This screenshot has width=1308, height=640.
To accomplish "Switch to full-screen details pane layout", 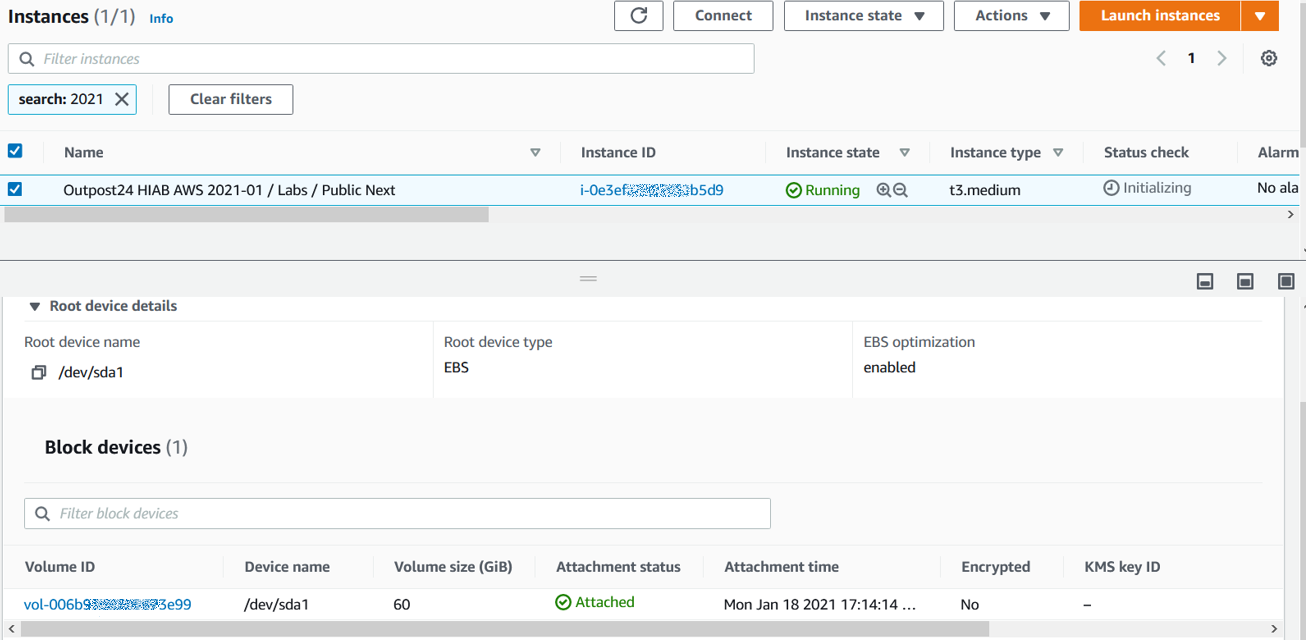I will pyautogui.click(x=1285, y=281).
